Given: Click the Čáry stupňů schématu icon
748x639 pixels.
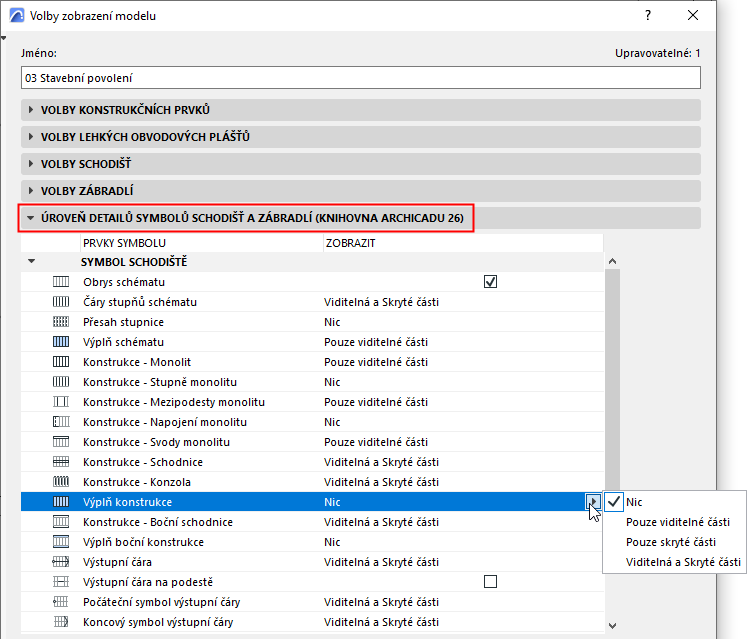Looking at the screenshot, I should [61, 302].
